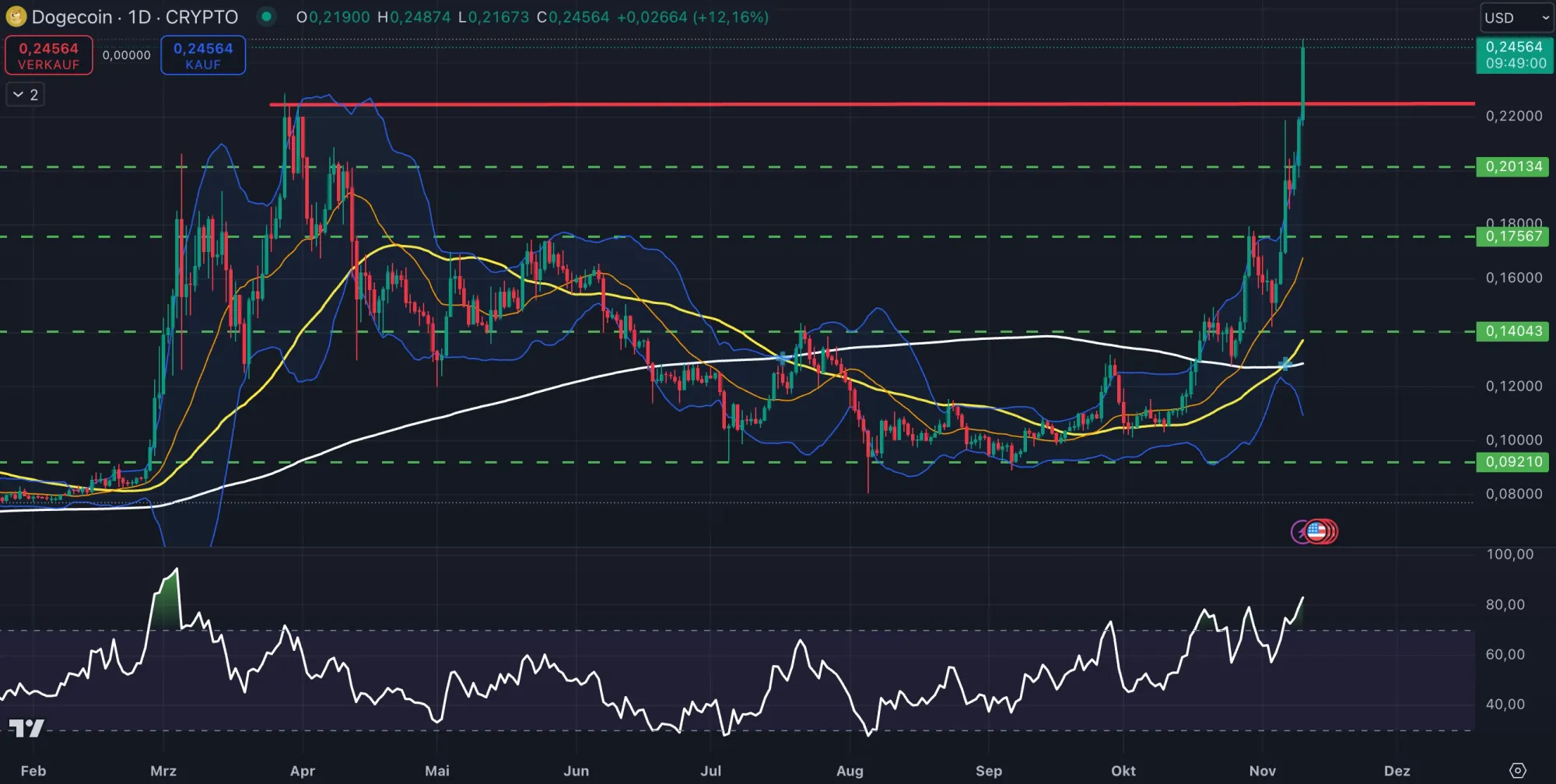Click the red VERKAUF sell button
This screenshot has height=784, width=1556.
[49, 55]
